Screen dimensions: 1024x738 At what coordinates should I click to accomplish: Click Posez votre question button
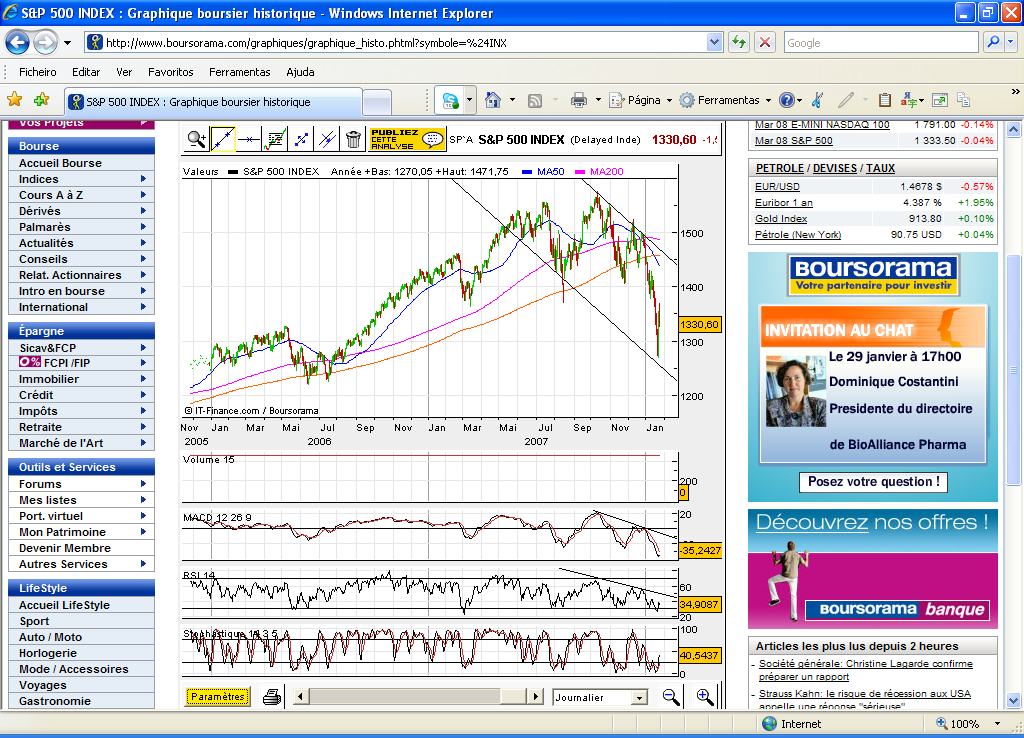873,482
